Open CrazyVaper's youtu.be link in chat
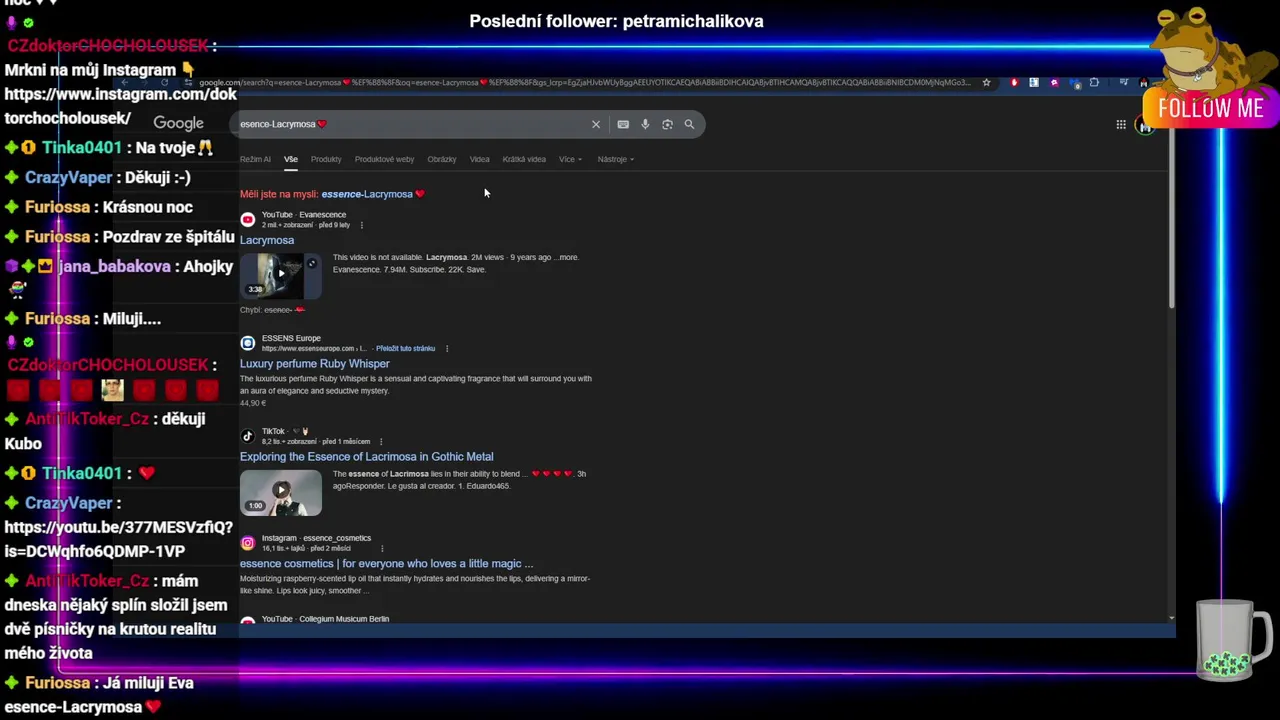1280x720 pixels. tap(119, 539)
